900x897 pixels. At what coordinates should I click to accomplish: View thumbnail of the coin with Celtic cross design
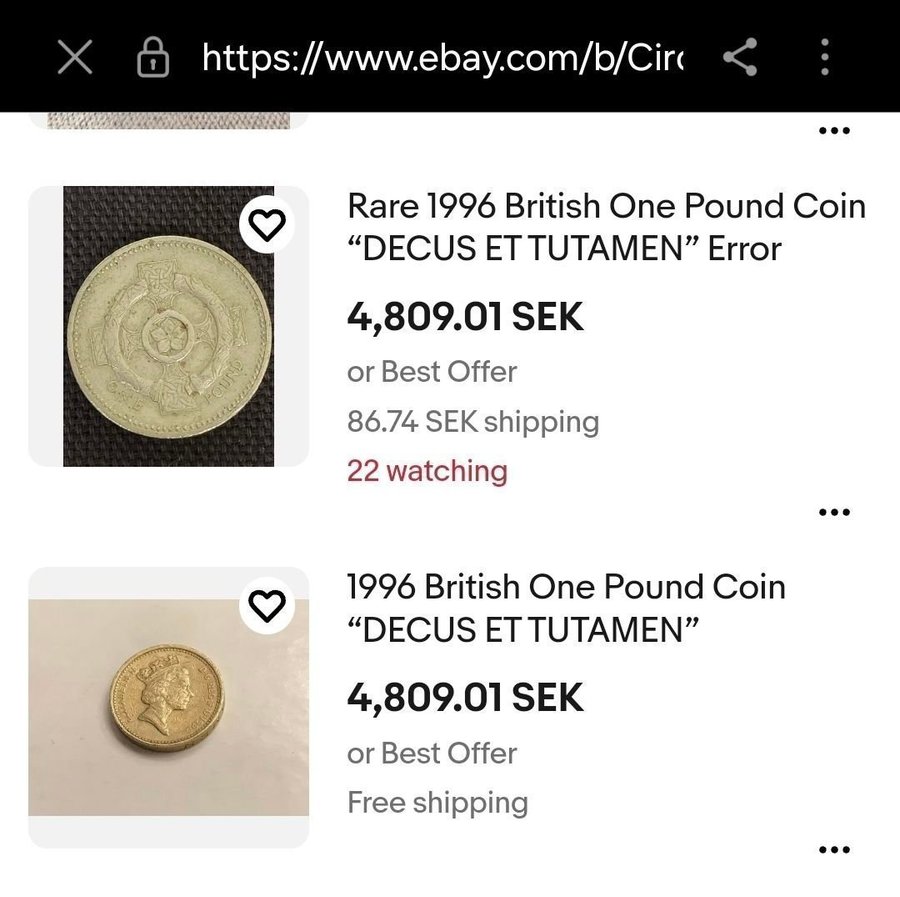[168, 326]
